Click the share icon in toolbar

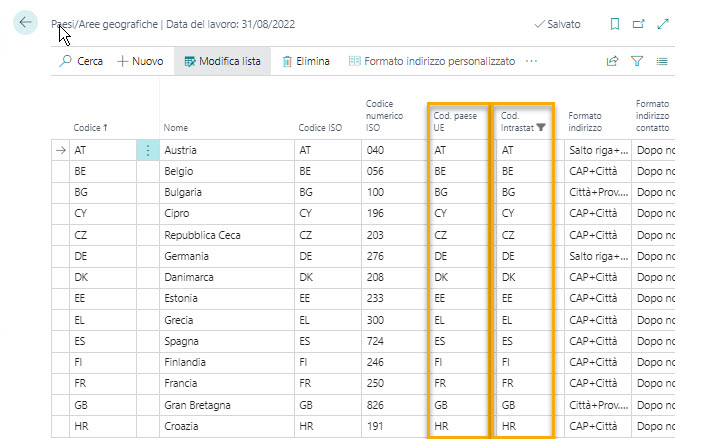[x=612, y=61]
